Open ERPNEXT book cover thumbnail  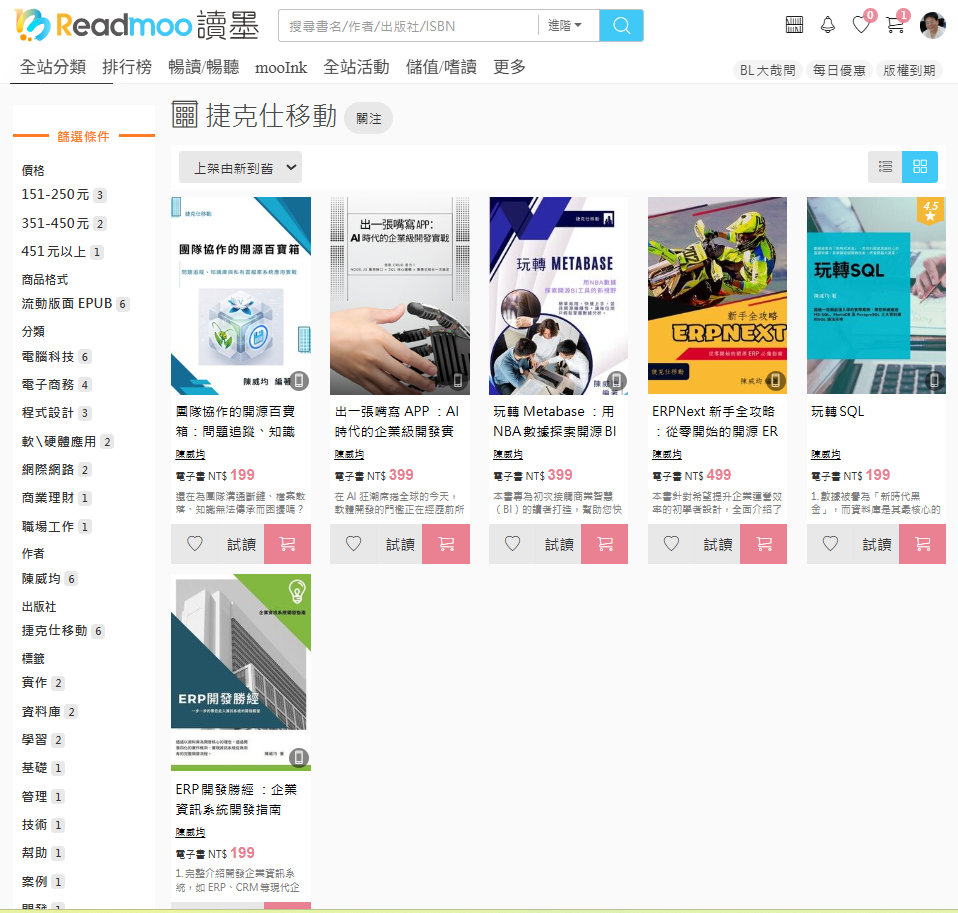(717, 296)
